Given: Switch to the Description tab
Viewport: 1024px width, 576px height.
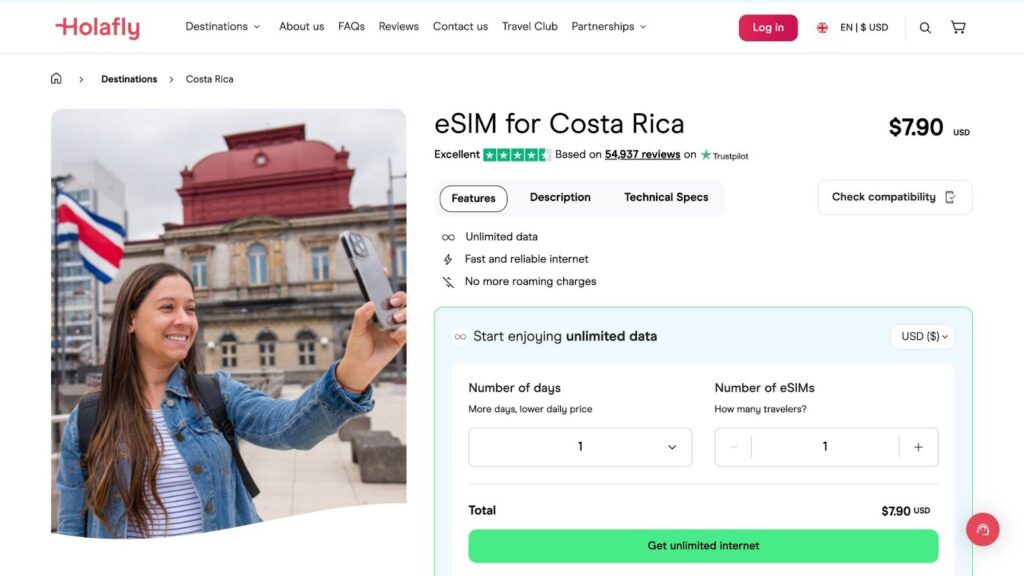Looking at the screenshot, I should 559,197.
